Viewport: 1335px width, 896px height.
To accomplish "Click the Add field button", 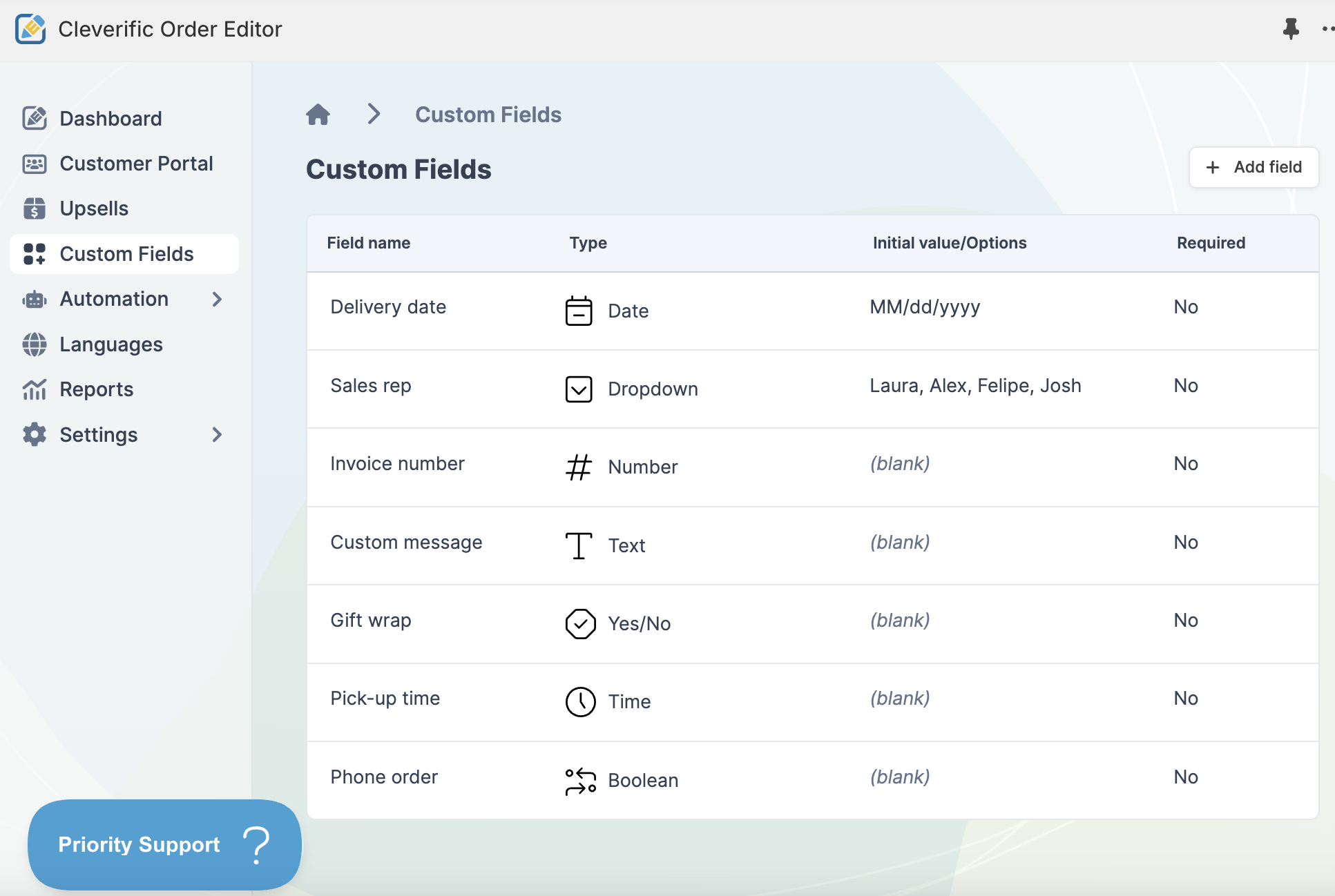I will coord(1254,167).
